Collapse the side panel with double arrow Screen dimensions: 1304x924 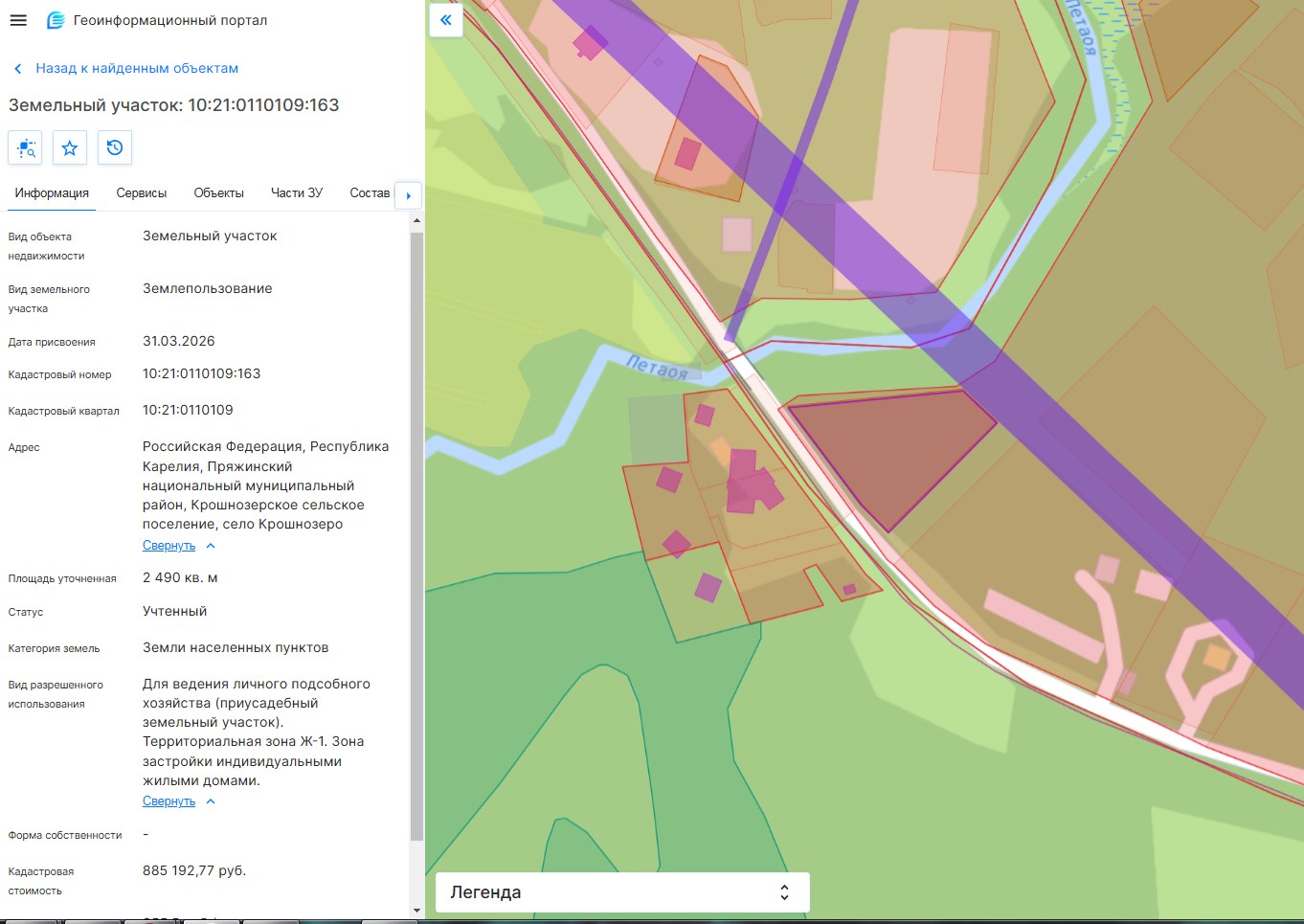click(446, 20)
